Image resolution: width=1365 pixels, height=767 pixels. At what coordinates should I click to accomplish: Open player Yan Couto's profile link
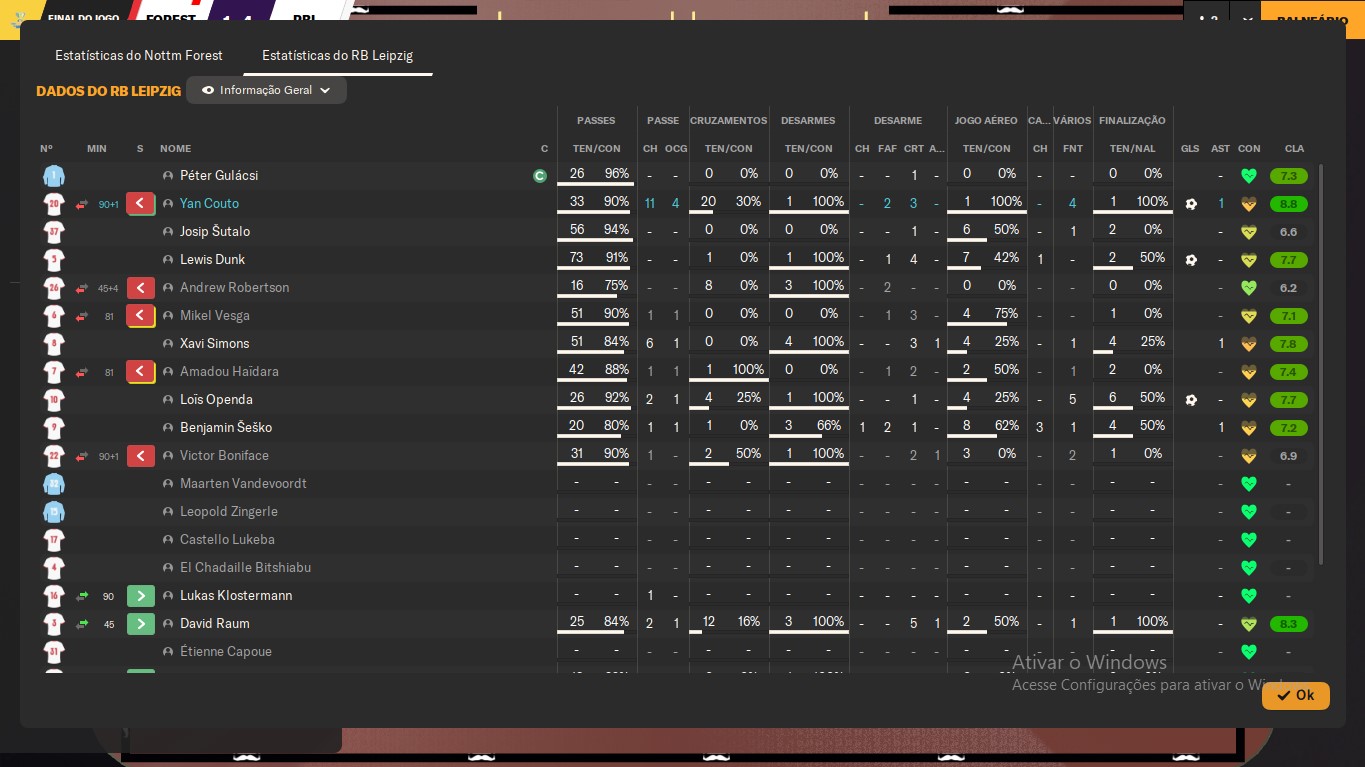click(x=209, y=203)
